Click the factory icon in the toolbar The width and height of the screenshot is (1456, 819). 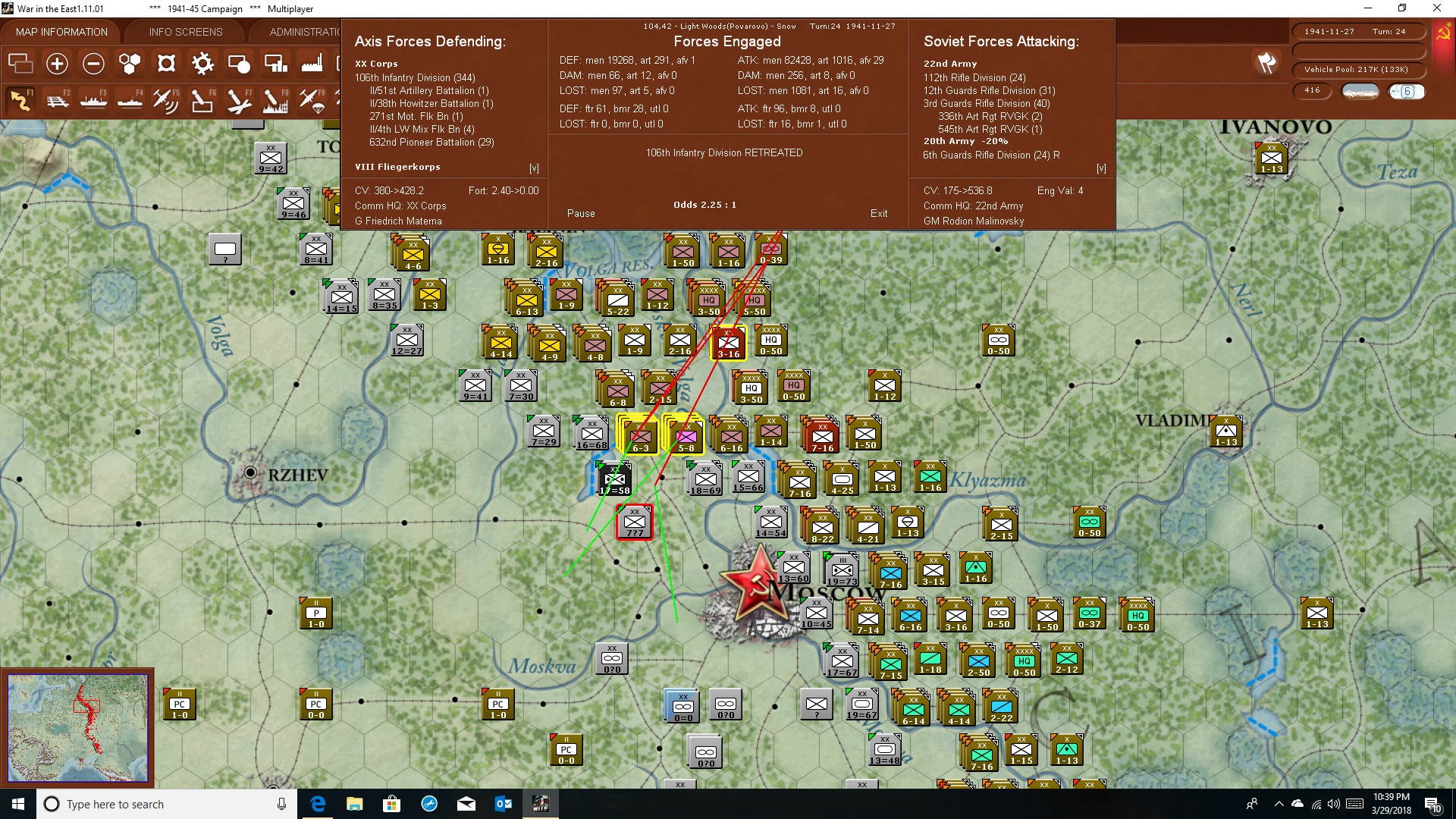click(x=312, y=64)
